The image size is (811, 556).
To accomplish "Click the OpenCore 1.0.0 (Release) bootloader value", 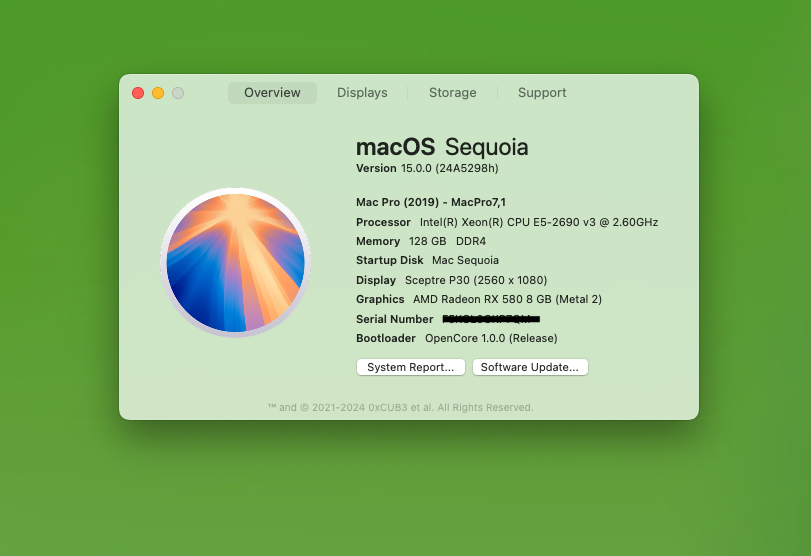I will (x=491, y=338).
